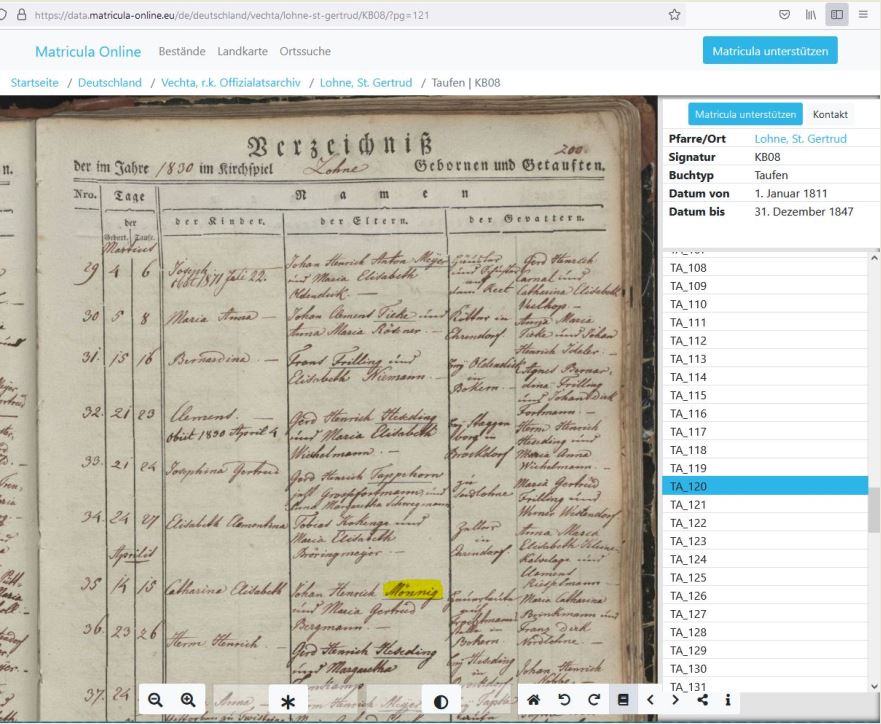Image resolution: width=881 pixels, height=724 pixels.
Task: Select page TA_130
Action: [765, 669]
